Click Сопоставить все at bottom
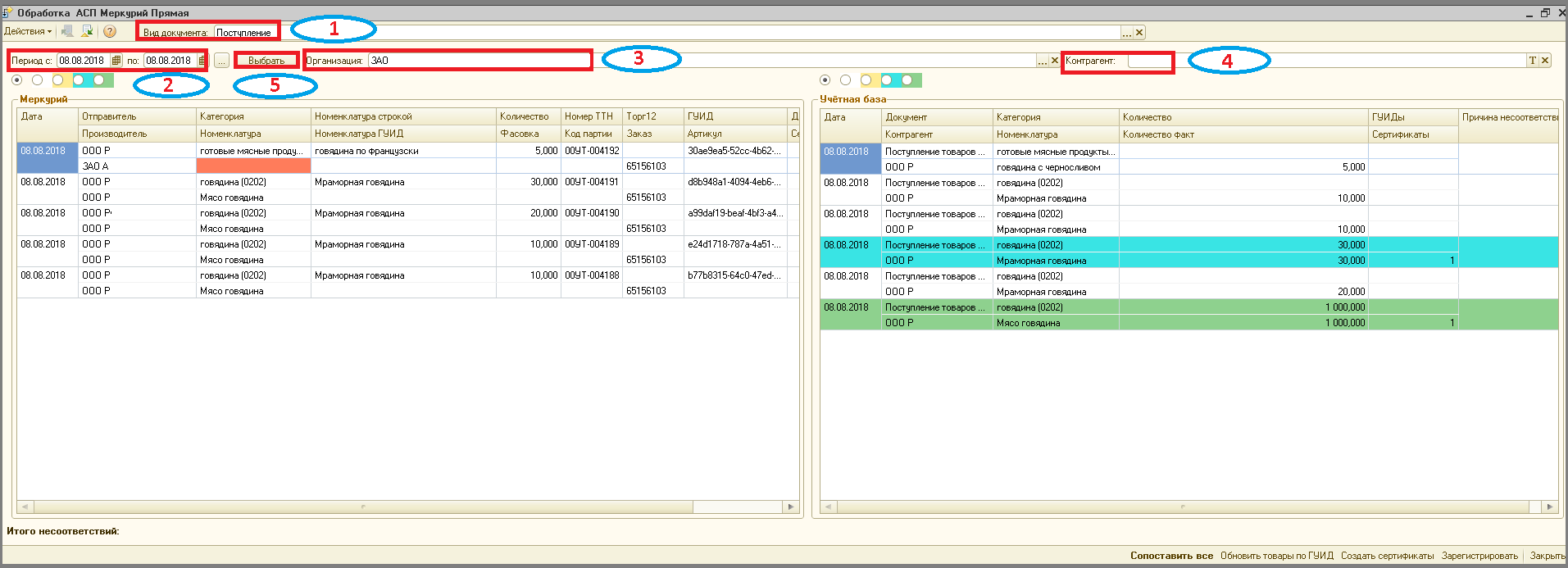This screenshot has height=568, width=1568. 1171,556
